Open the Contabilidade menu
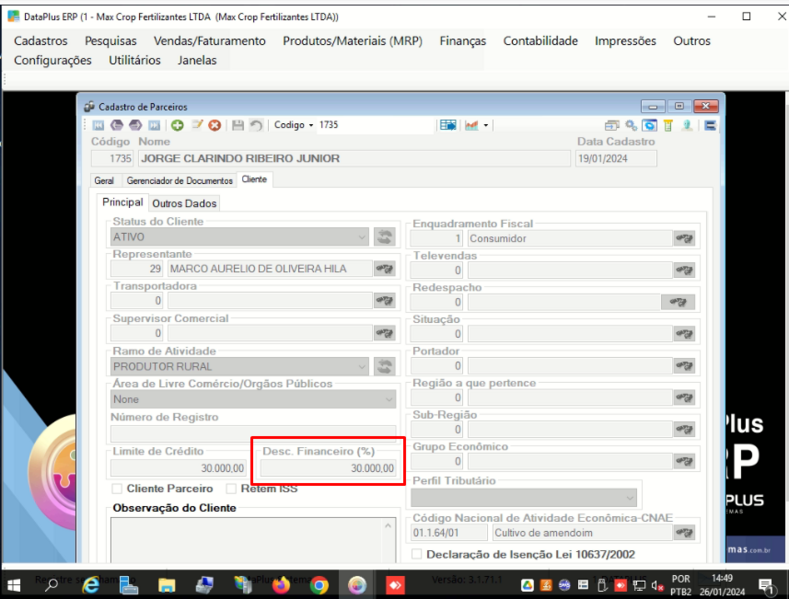The height and width of the screenshot is (599, 789). (540, 41)
